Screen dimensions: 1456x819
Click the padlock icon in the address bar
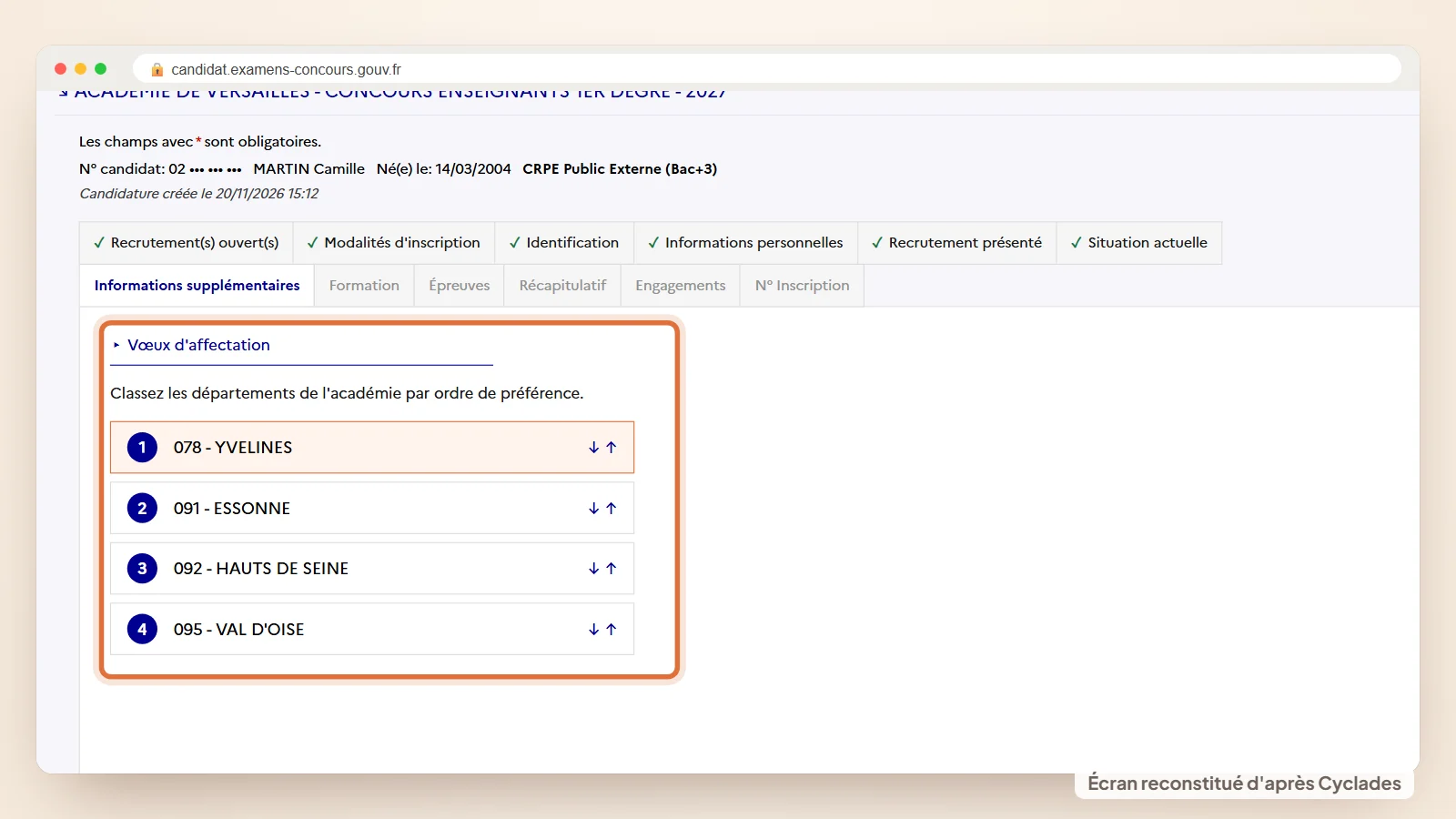tap(157, 69)
